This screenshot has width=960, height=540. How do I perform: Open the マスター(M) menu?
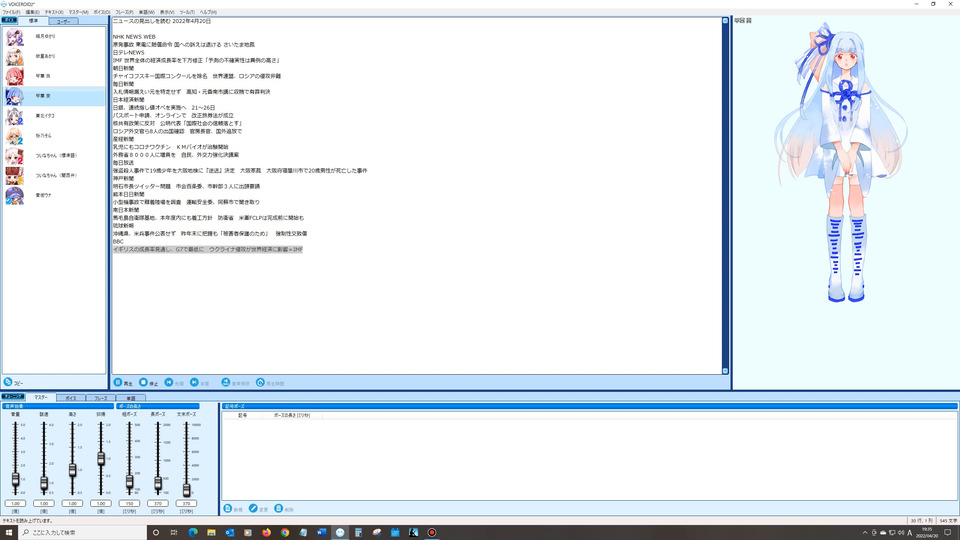pyautogui.click(x=78, y=12)
